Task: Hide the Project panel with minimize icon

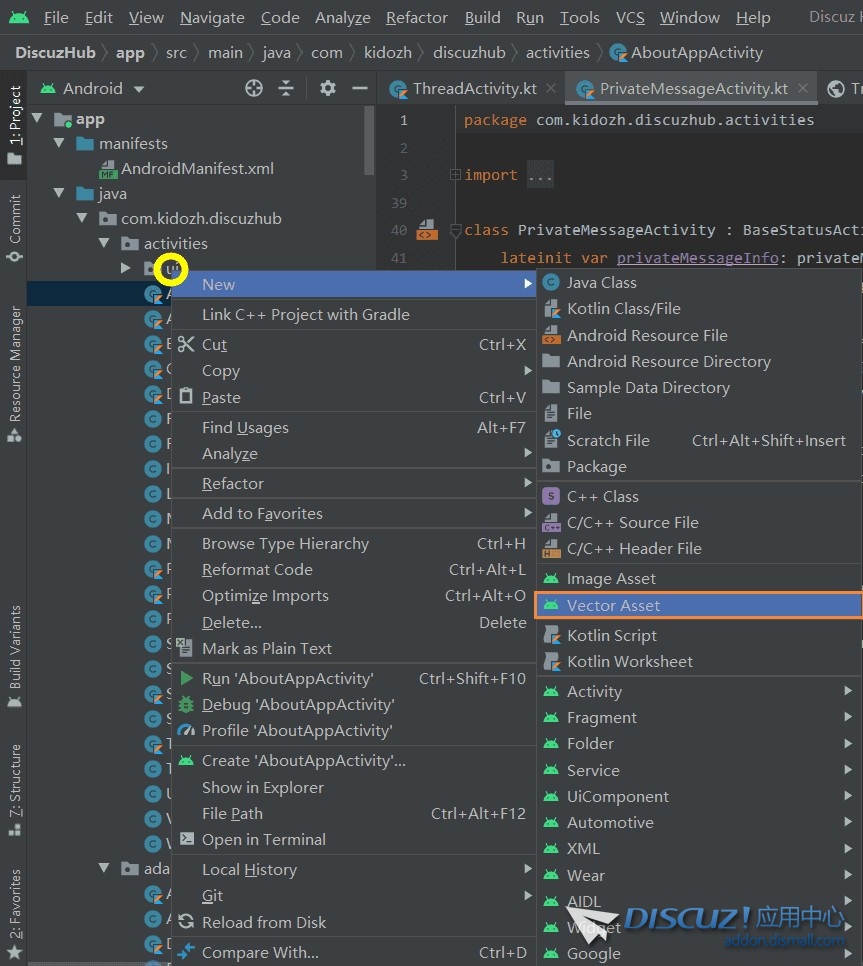Action: pos(360,89)
